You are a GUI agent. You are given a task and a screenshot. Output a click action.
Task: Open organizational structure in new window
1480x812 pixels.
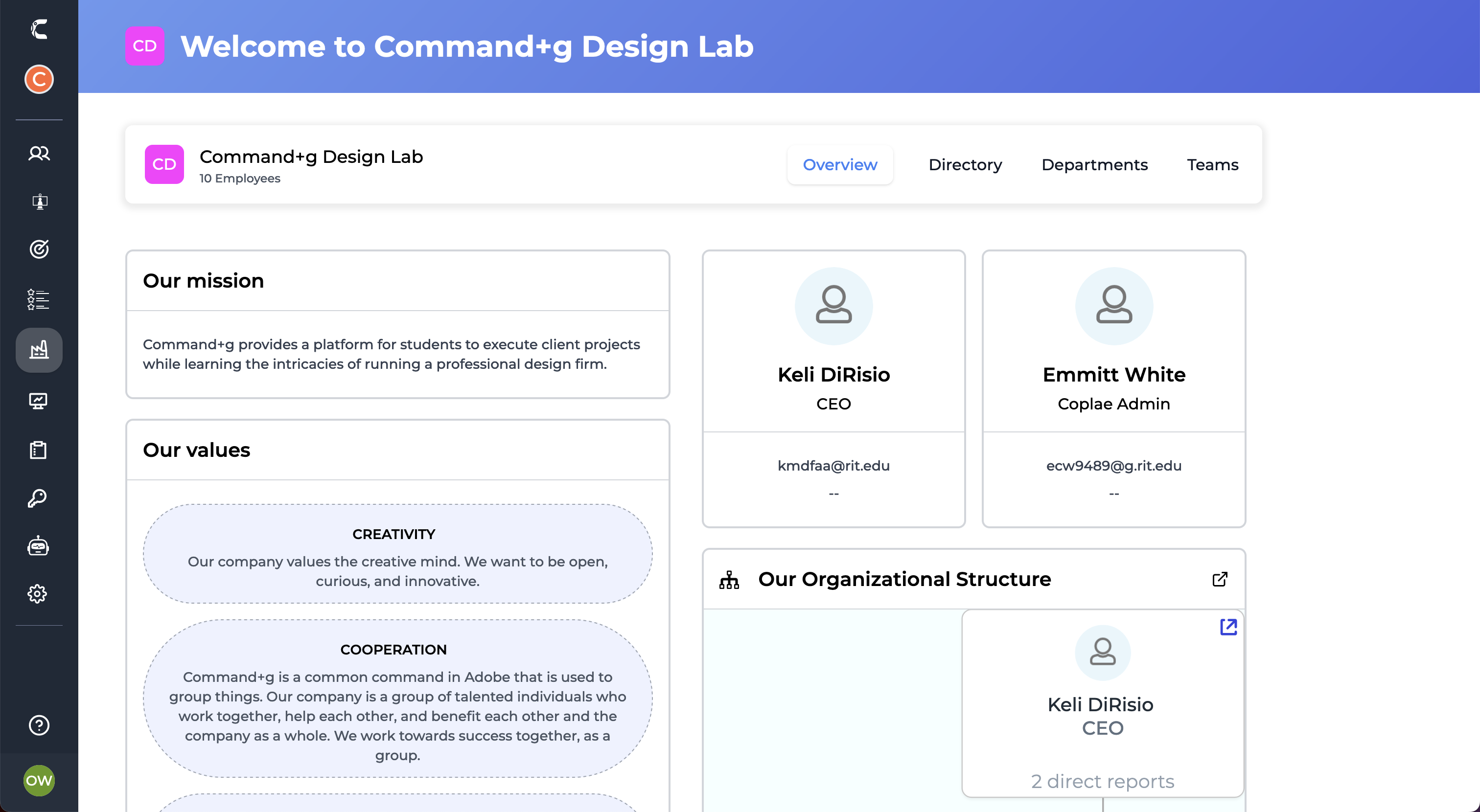pyautogui.click(x=1220, y=579)
